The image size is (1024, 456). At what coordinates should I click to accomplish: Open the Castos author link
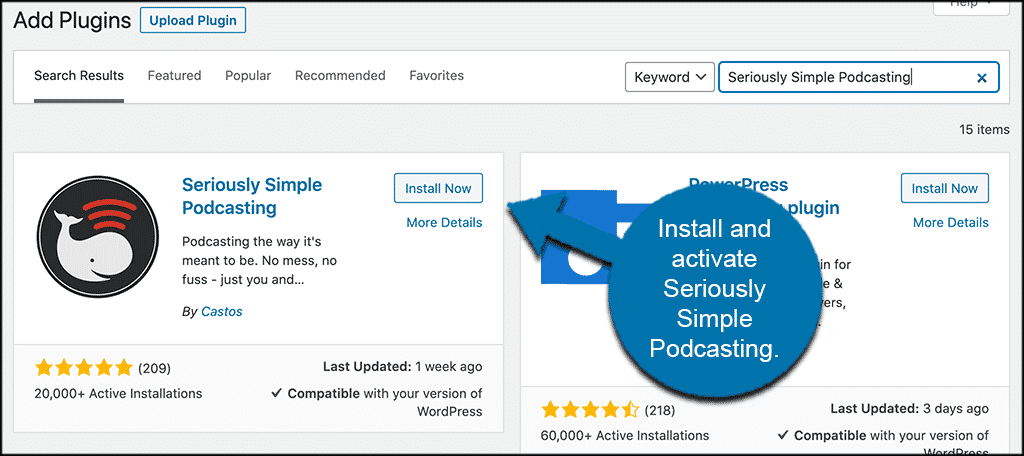click(x=221, y=312)
